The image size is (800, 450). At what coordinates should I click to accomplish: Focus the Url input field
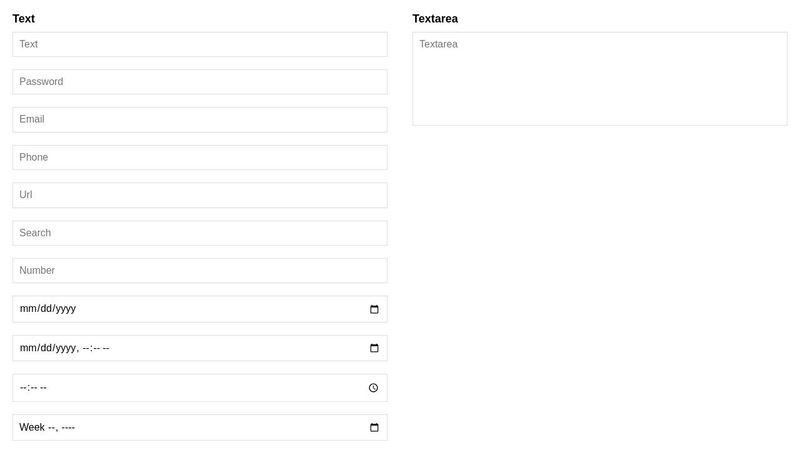pyautogui.click(x=200, y=195)
